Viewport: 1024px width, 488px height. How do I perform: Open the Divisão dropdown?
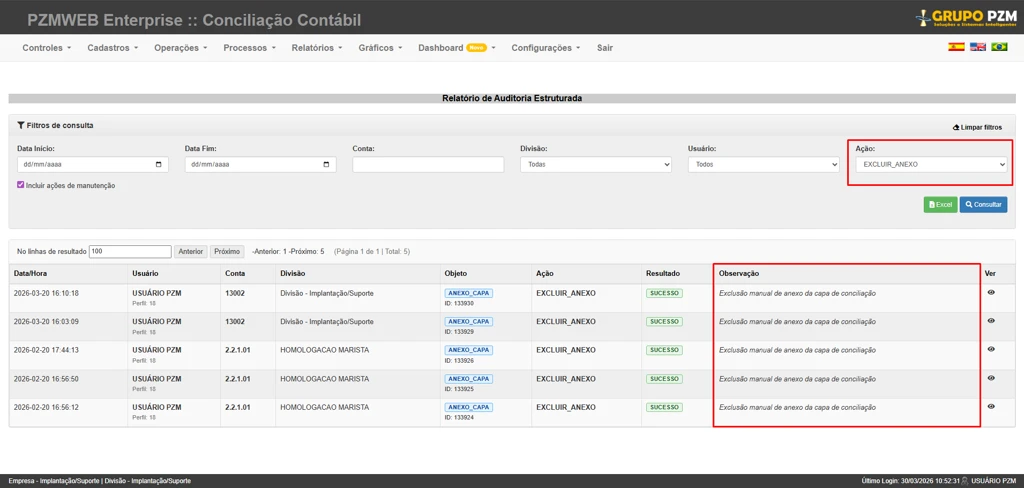tap(596, 165)
